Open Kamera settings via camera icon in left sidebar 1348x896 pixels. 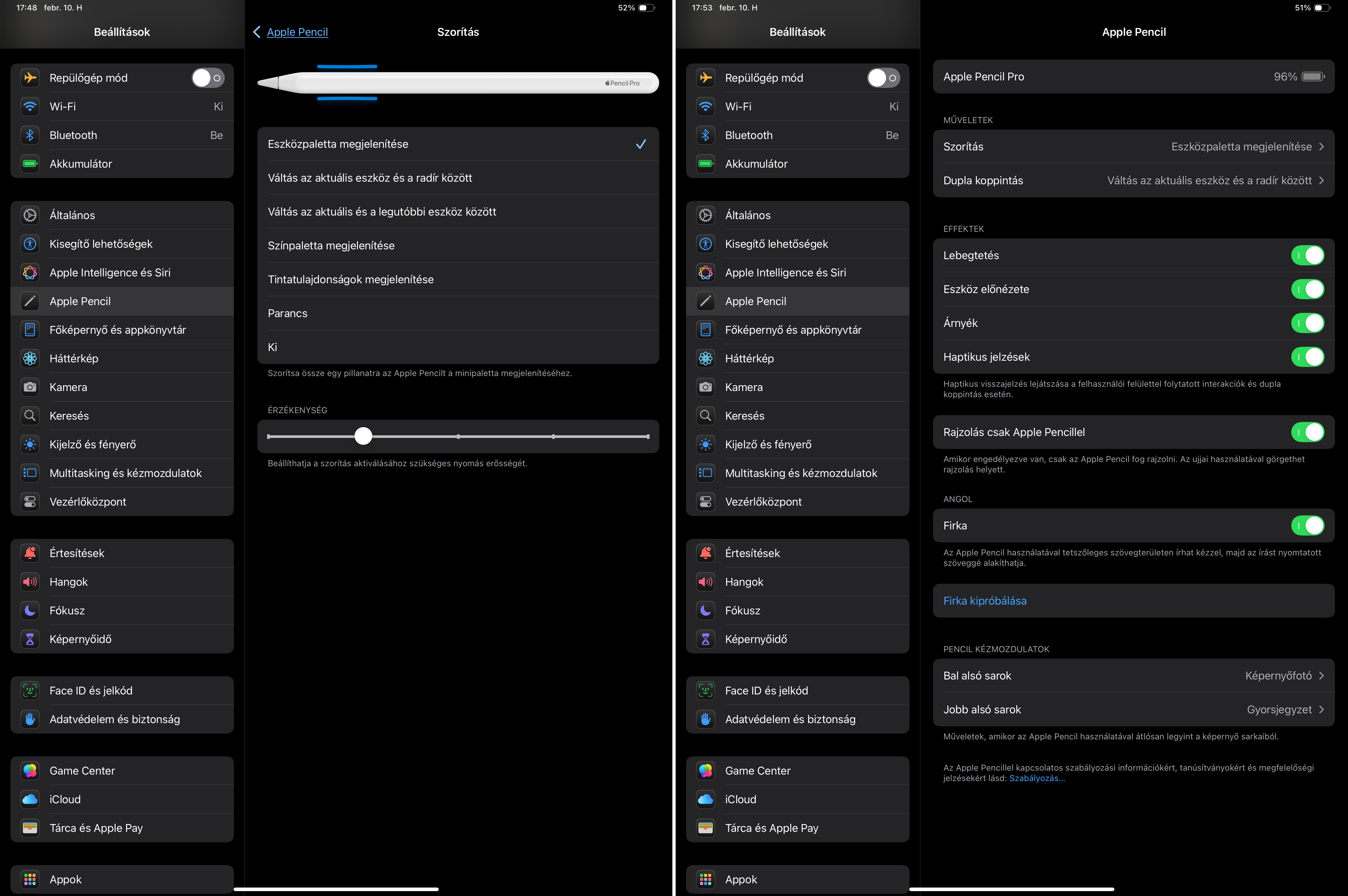click(30, 387)
